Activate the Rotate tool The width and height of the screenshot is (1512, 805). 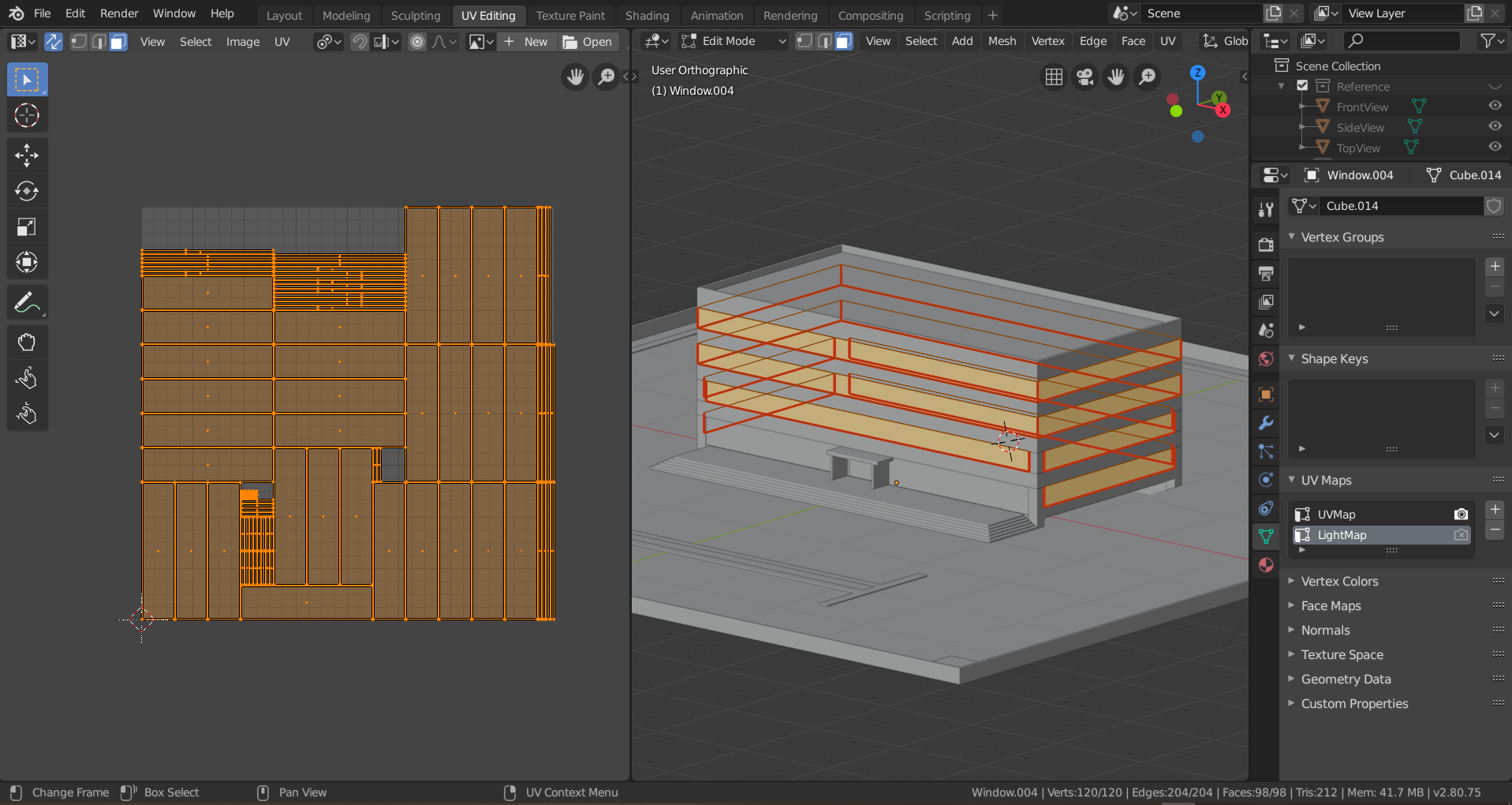[27, 190]
